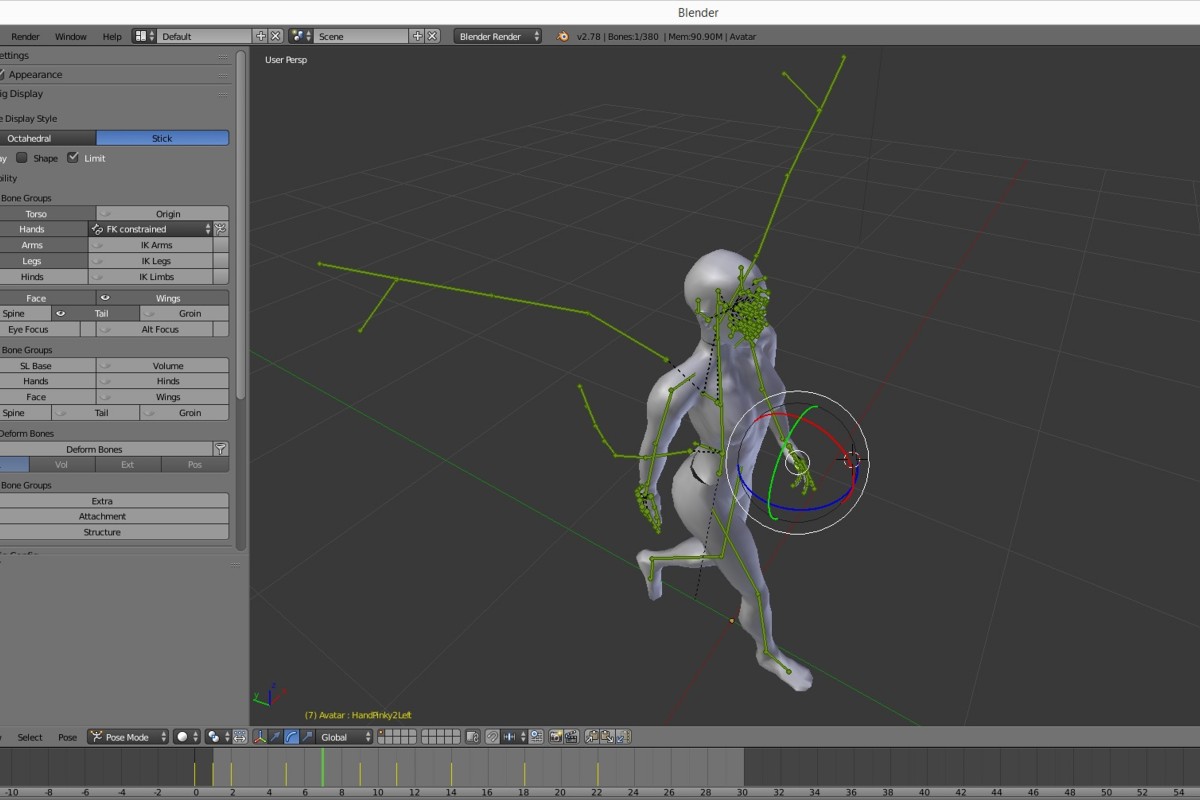Open the Window menu
Screen dimensions: 1200x800
(x=70, y=36)
